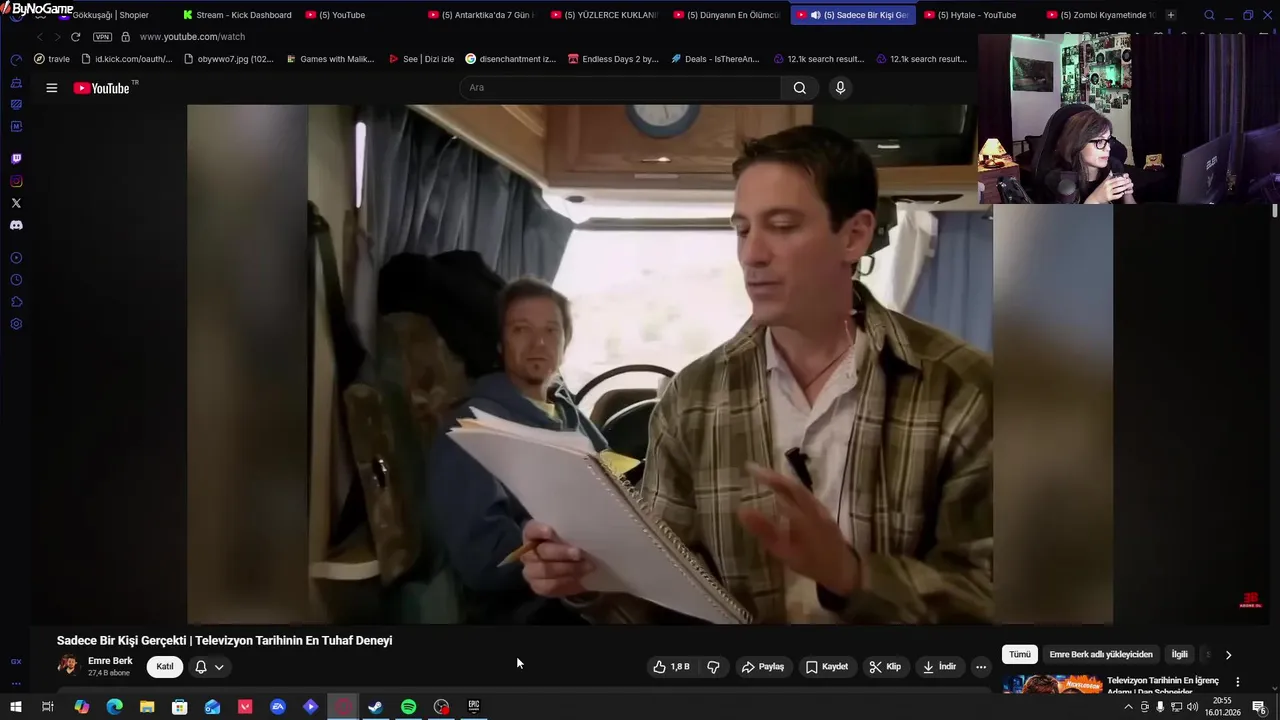1280x720 pixels.
Task: Switch to the '(5) Zombi Kıyametinde' tab
Action: [1100, 15]
